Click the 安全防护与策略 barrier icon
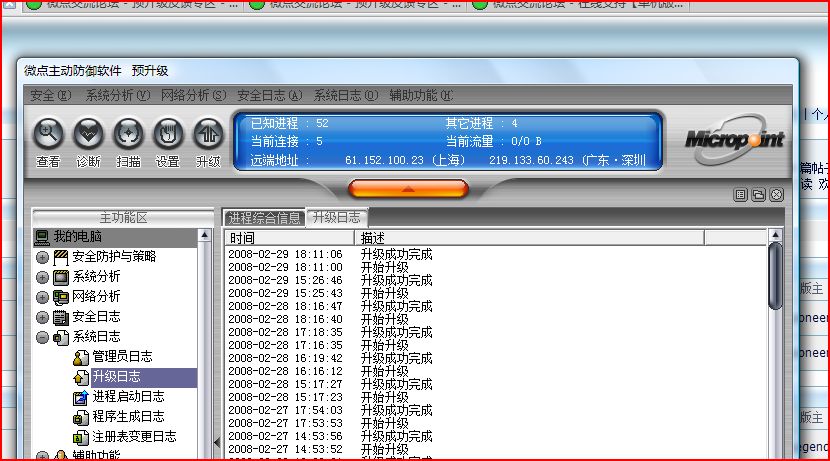 61,258
